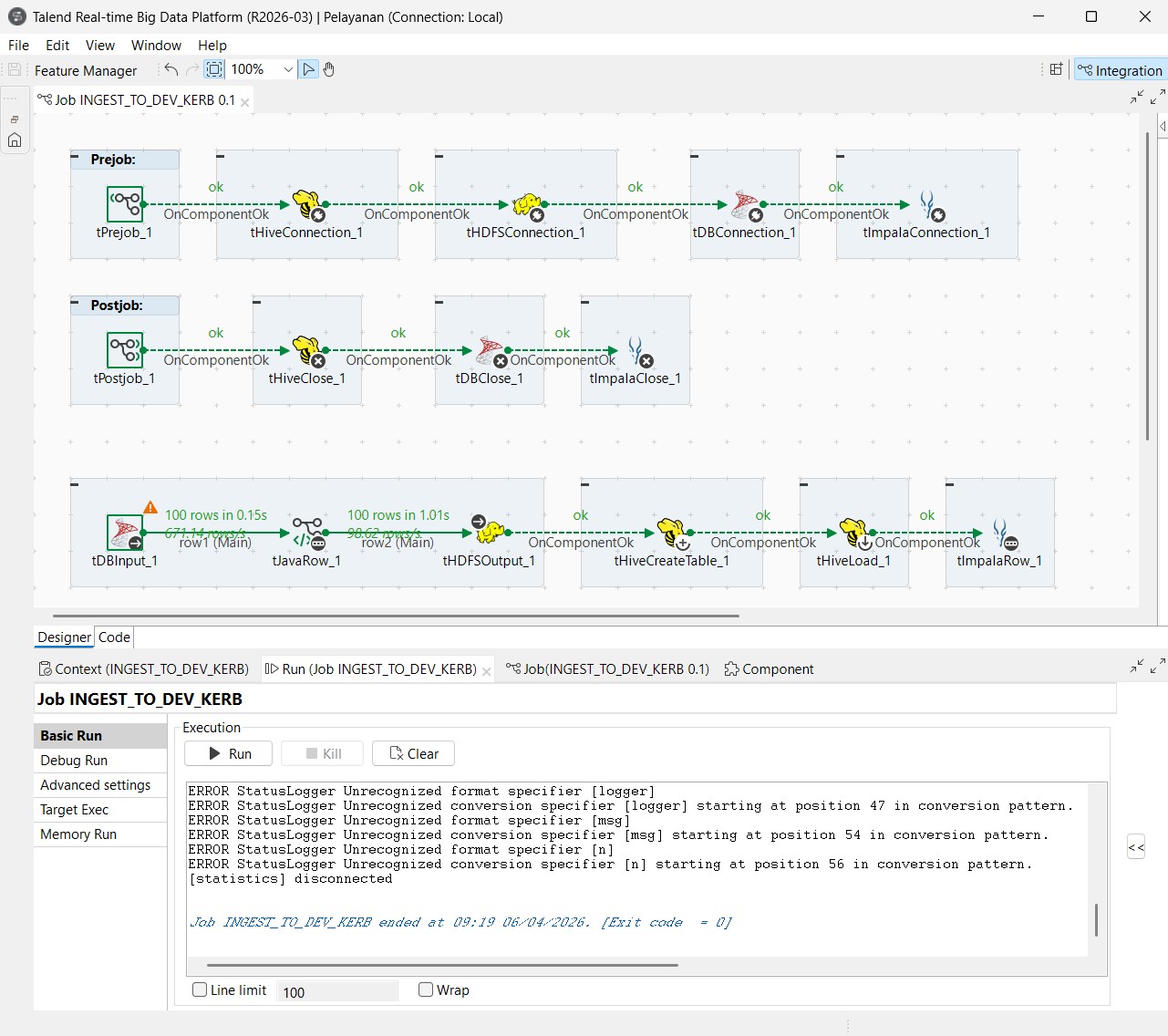The height and width of the screenshot is (1036, 1168).
Task: Click the Line limit value field
Action: tap(337, 991)
